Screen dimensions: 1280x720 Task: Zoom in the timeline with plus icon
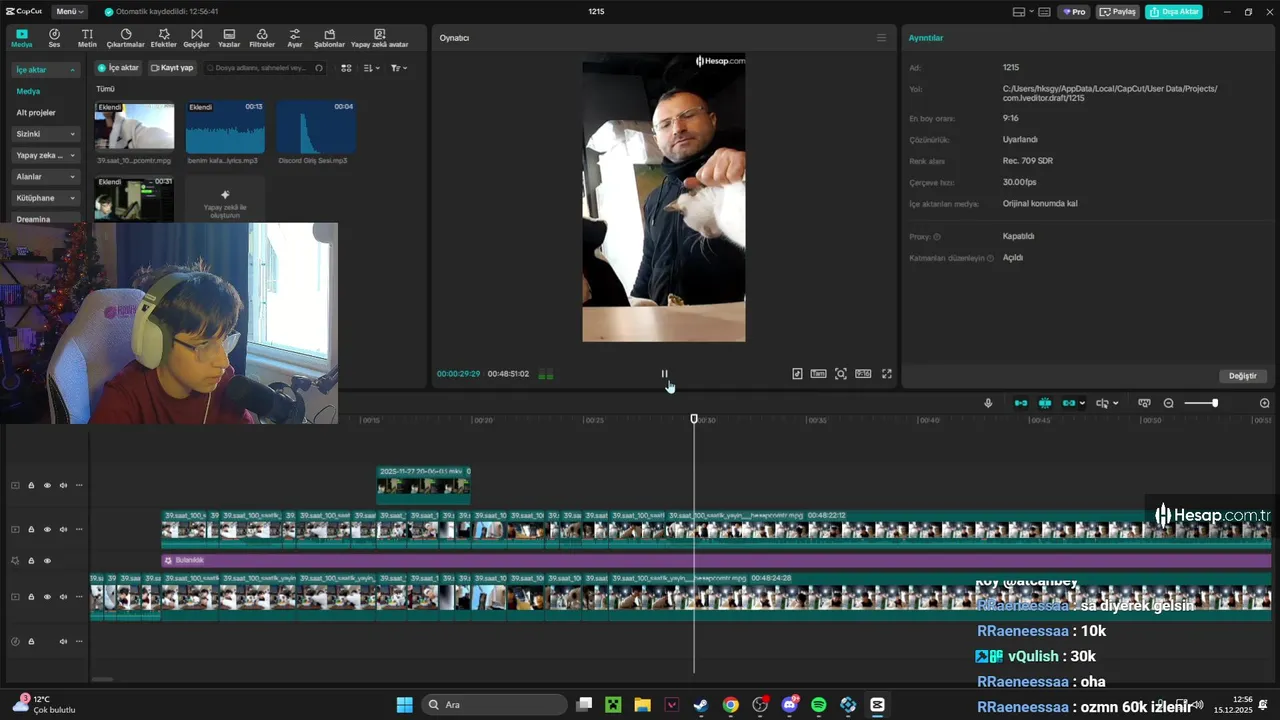(x=1264, y=403)
